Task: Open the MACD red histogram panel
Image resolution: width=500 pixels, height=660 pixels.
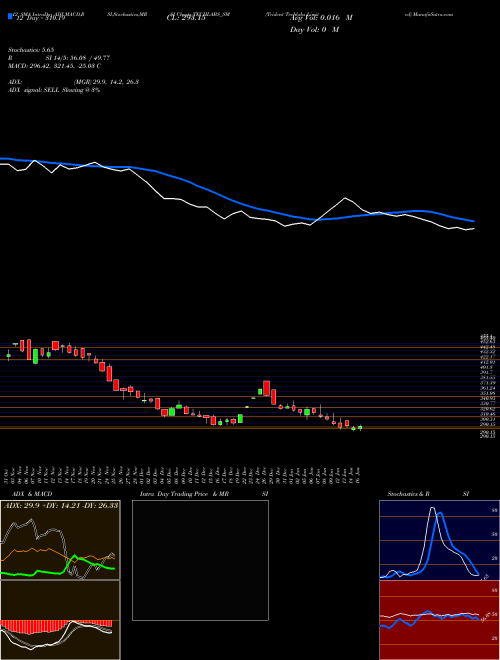Action: [x=60, y=620]
